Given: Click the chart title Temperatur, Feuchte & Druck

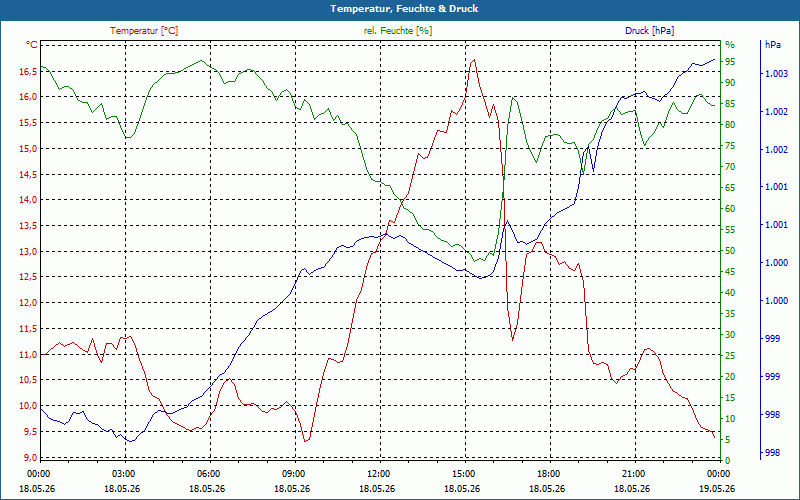Looking at the screenshot, I should (404, 9).
